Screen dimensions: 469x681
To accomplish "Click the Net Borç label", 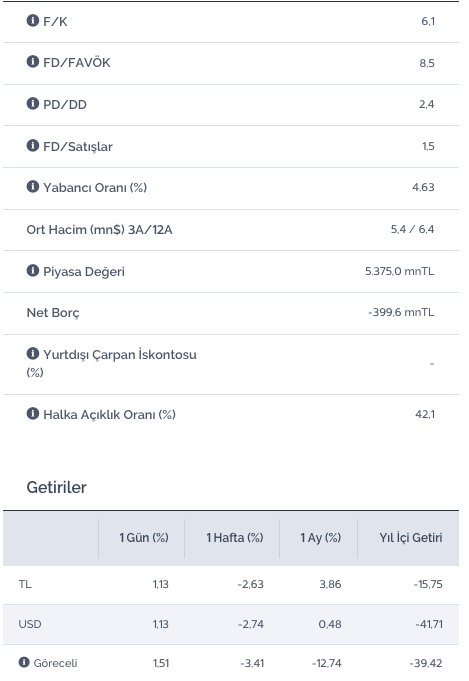I will pyautogui.click(x=53, y=313).
